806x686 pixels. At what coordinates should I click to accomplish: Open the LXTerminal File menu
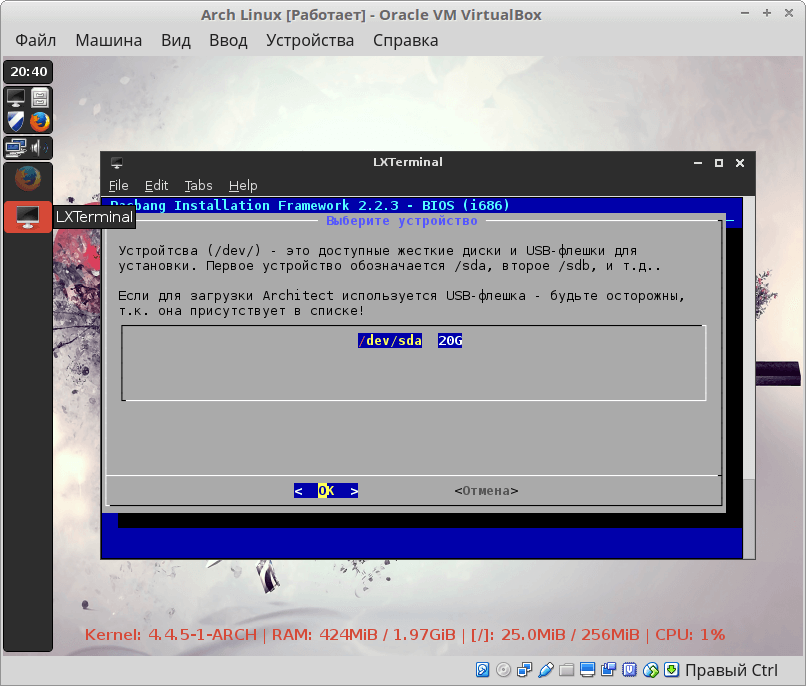click(119, 185)
